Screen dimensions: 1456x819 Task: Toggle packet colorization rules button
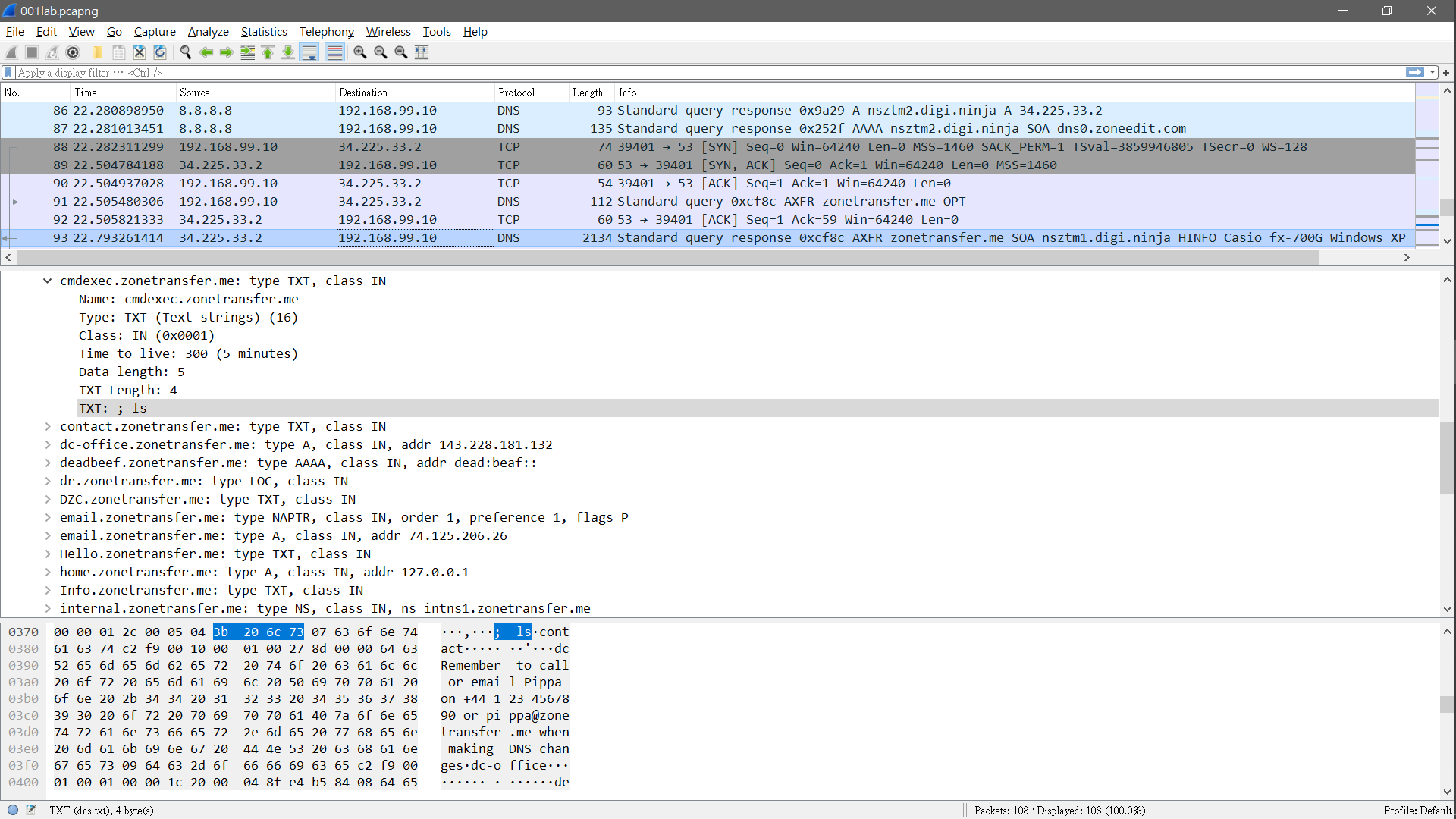tap(334, 52)
